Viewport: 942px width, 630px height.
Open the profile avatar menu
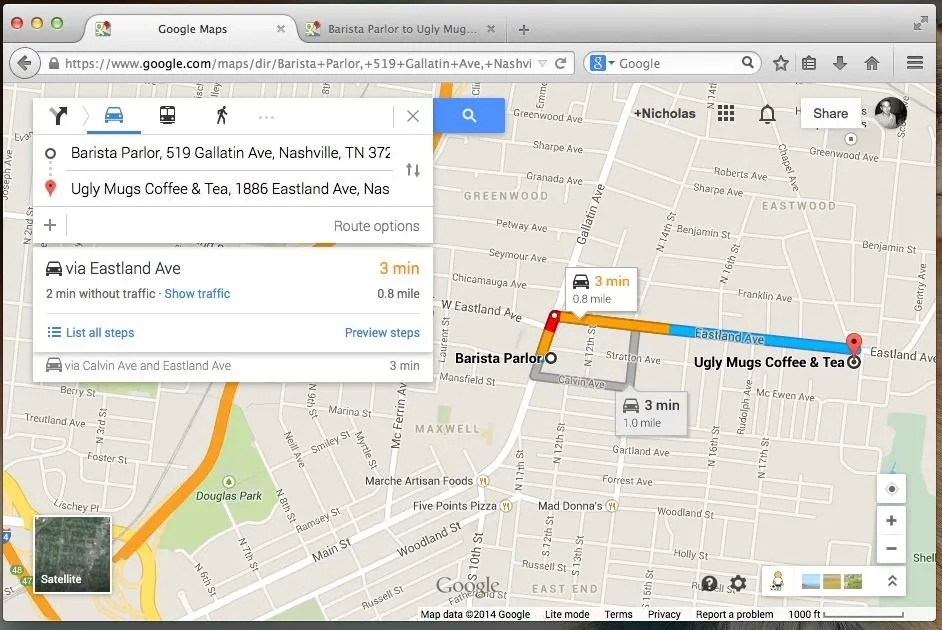[x=890, y=113]
